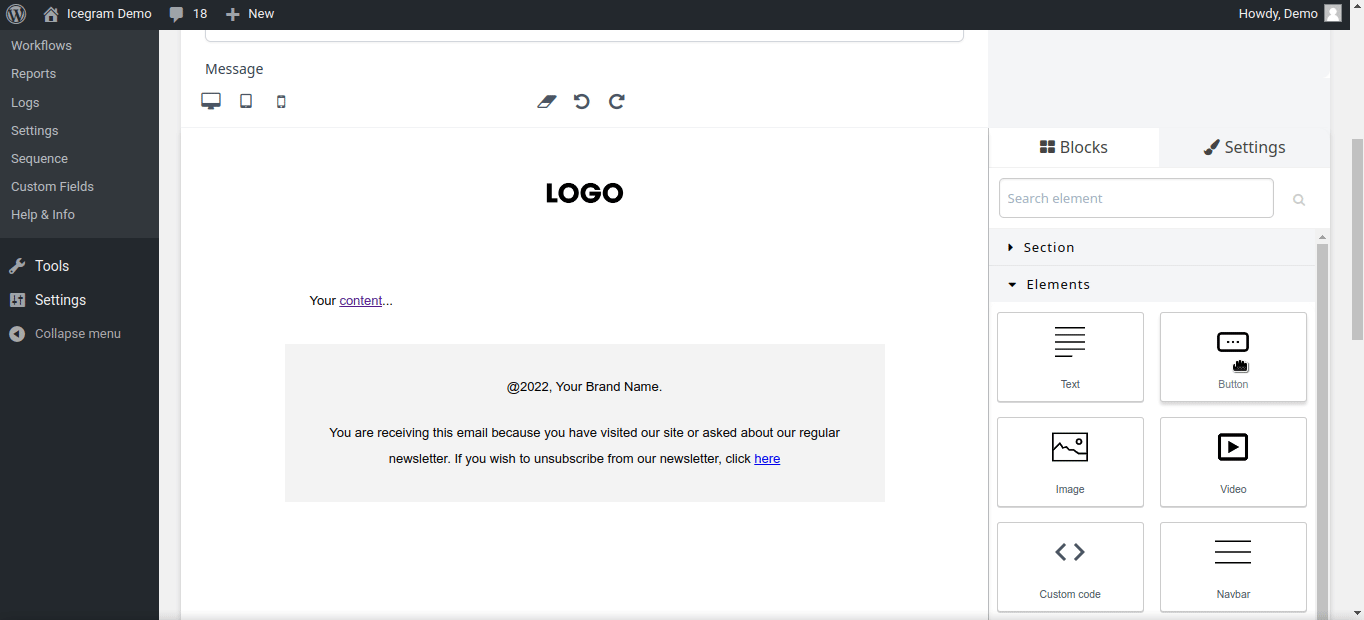
Task: Switch to desktop preview device icon
Action: coord(211,101)
